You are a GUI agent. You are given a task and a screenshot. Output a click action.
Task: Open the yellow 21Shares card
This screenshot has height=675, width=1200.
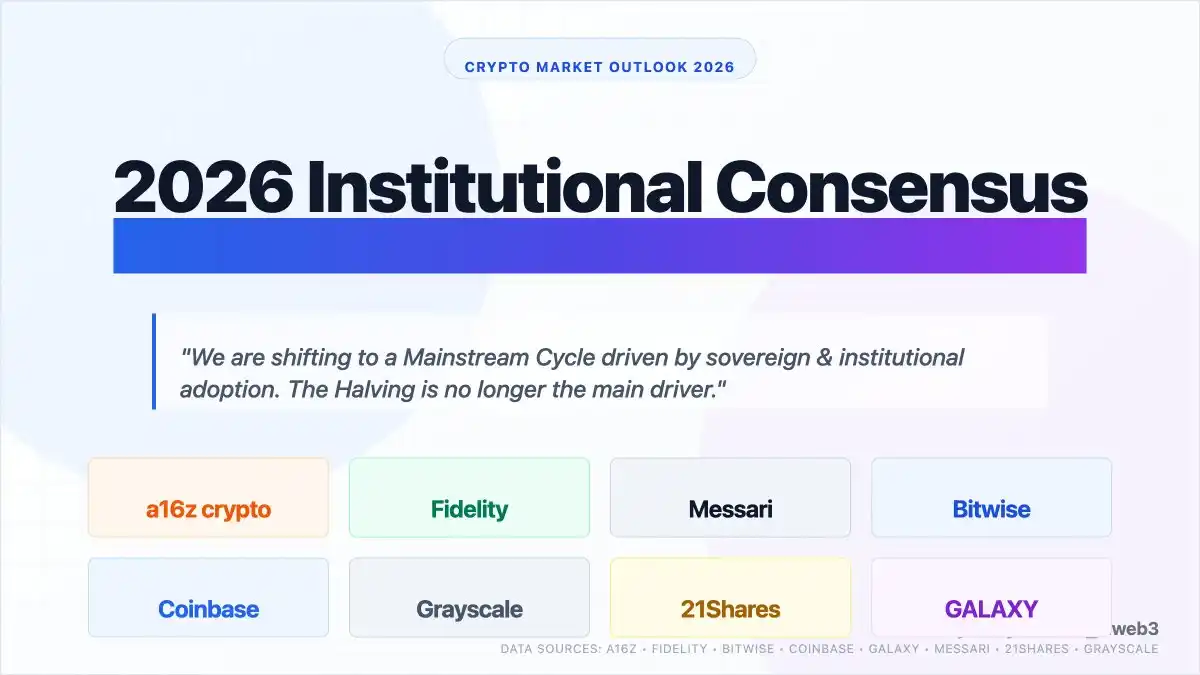click(x=730, y=597)
